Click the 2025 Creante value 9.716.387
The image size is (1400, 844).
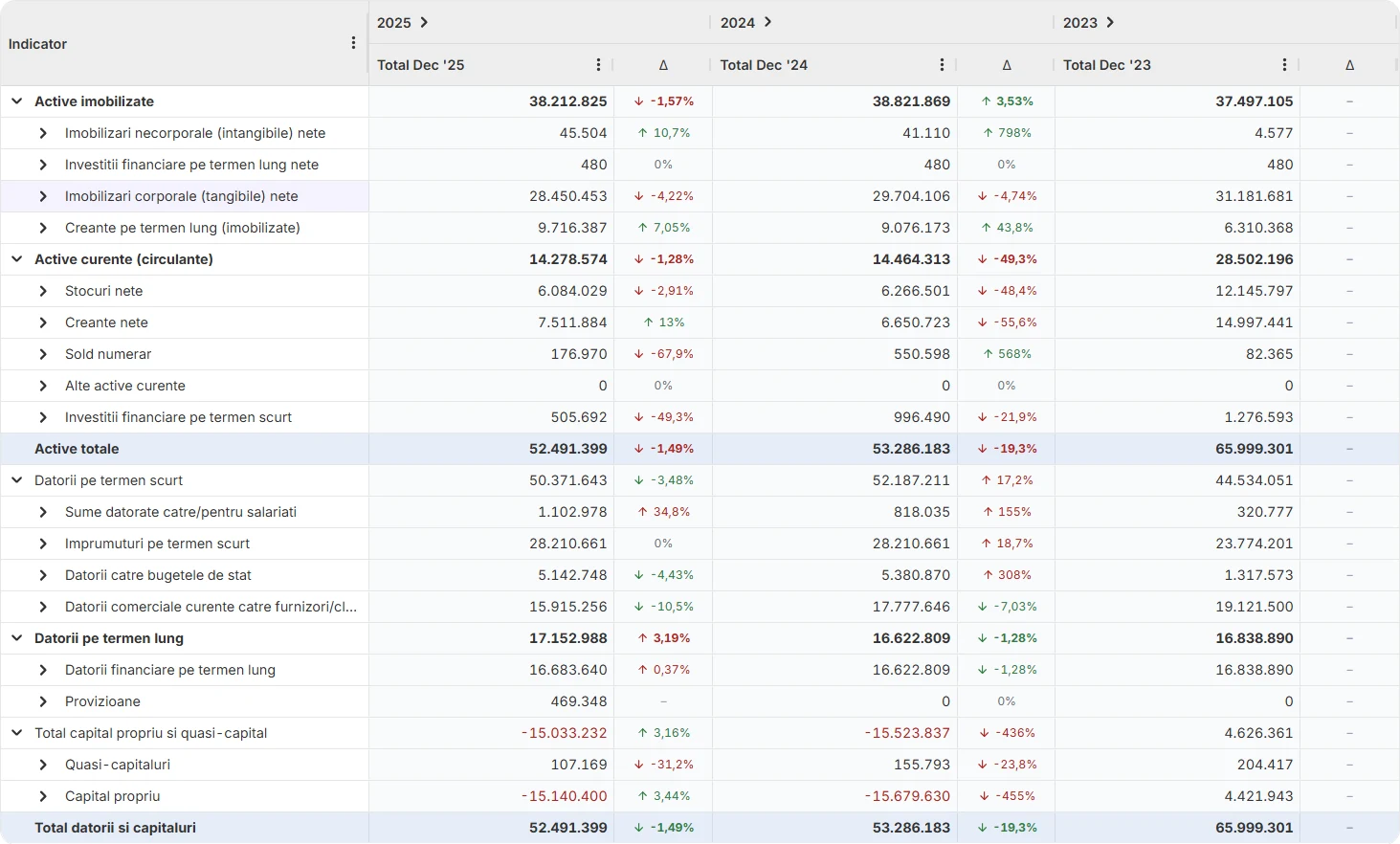point(572,228)
